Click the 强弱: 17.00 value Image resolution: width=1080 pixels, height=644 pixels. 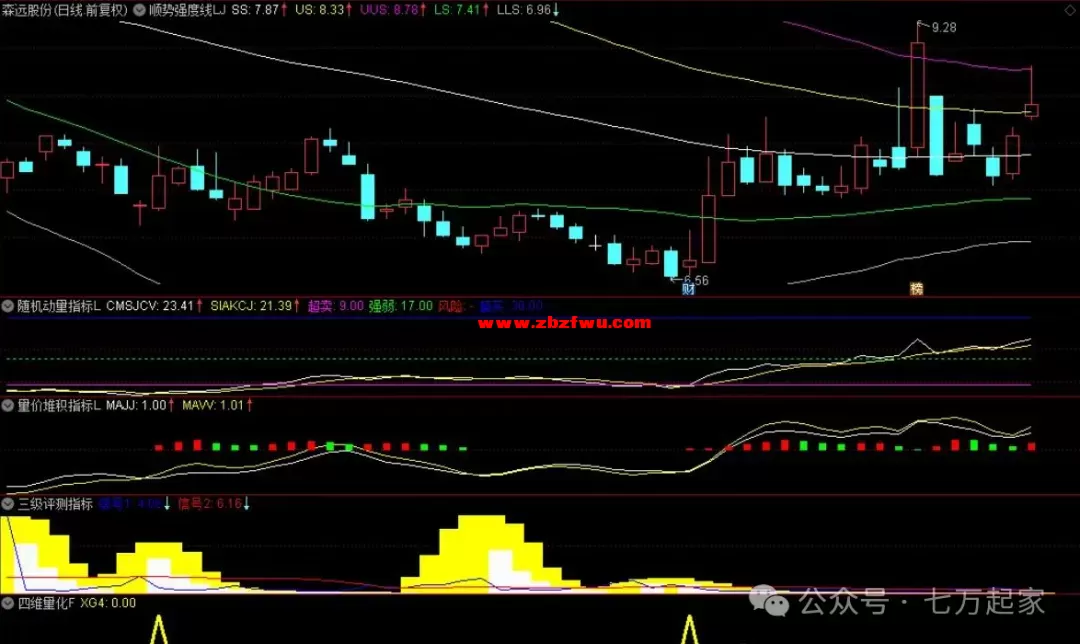(x=400, y=306)
